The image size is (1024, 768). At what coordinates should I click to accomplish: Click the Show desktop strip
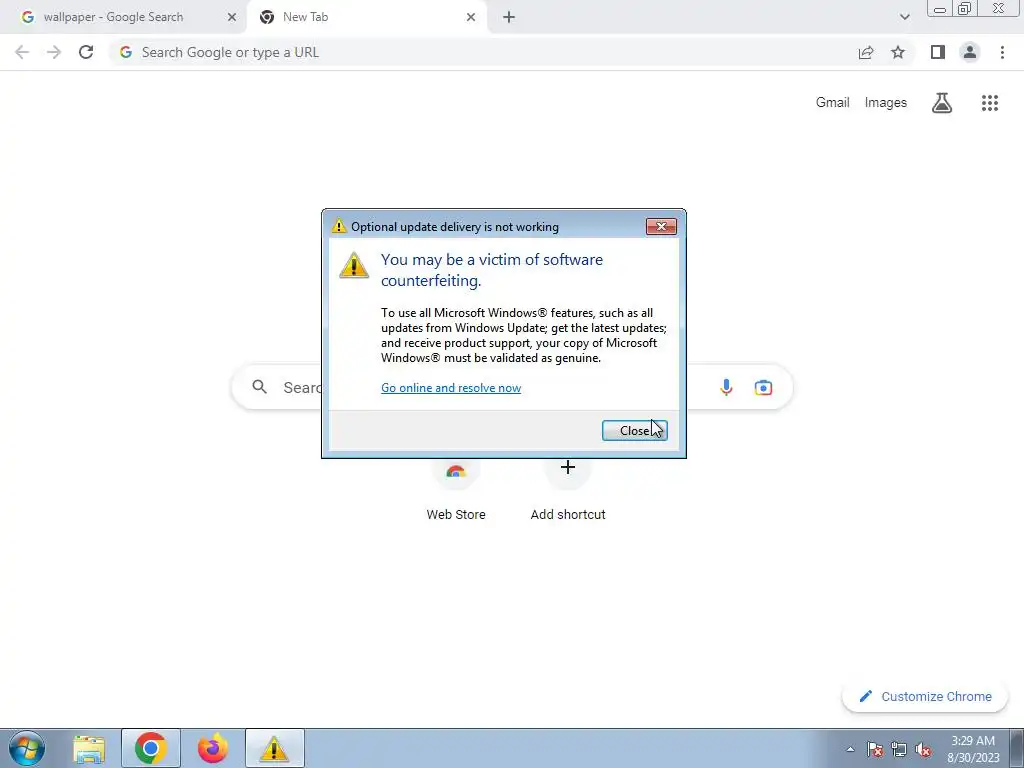point(1017,748)
